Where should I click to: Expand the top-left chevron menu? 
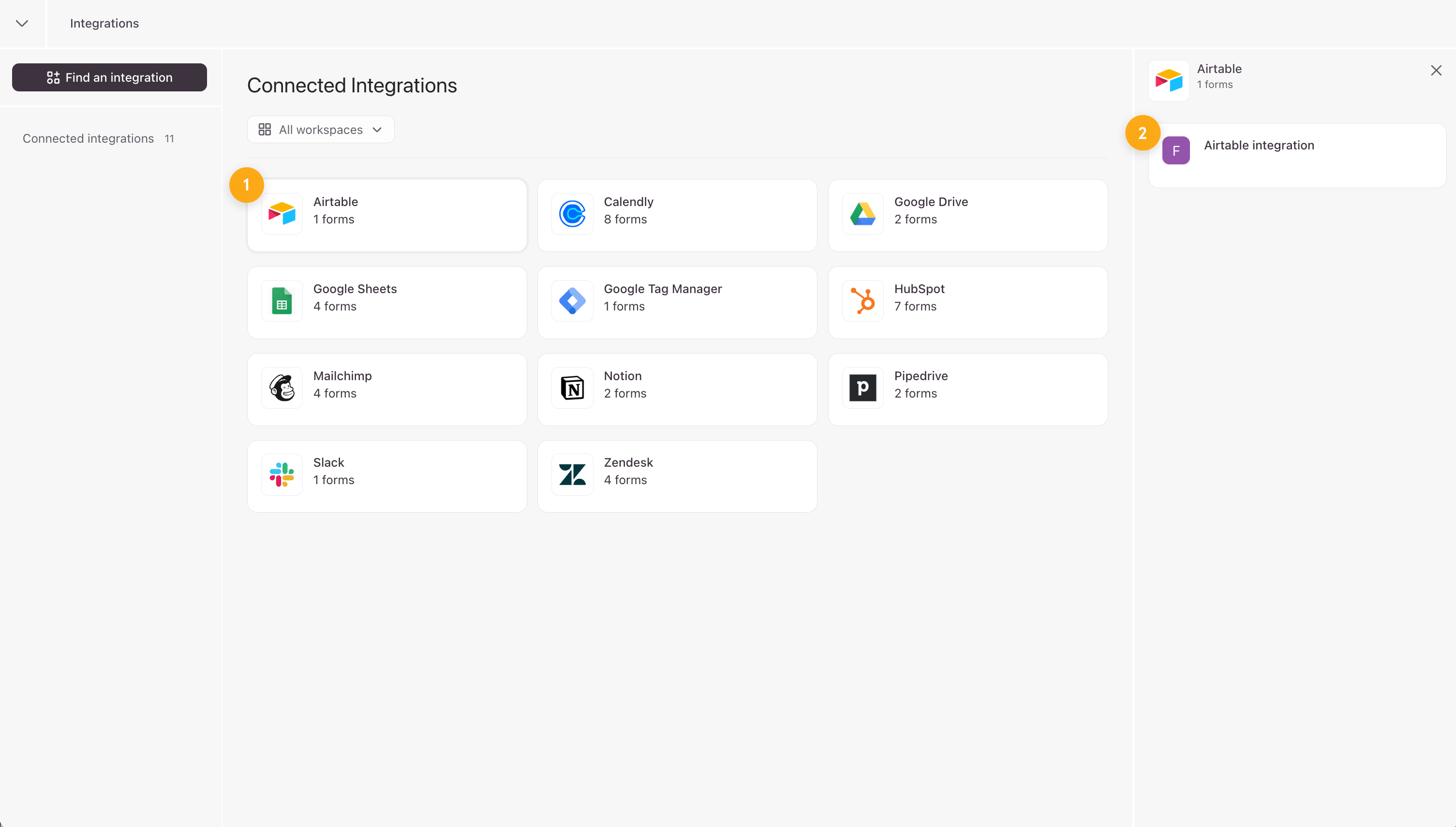pyautogui.click(x=22, y=23)
